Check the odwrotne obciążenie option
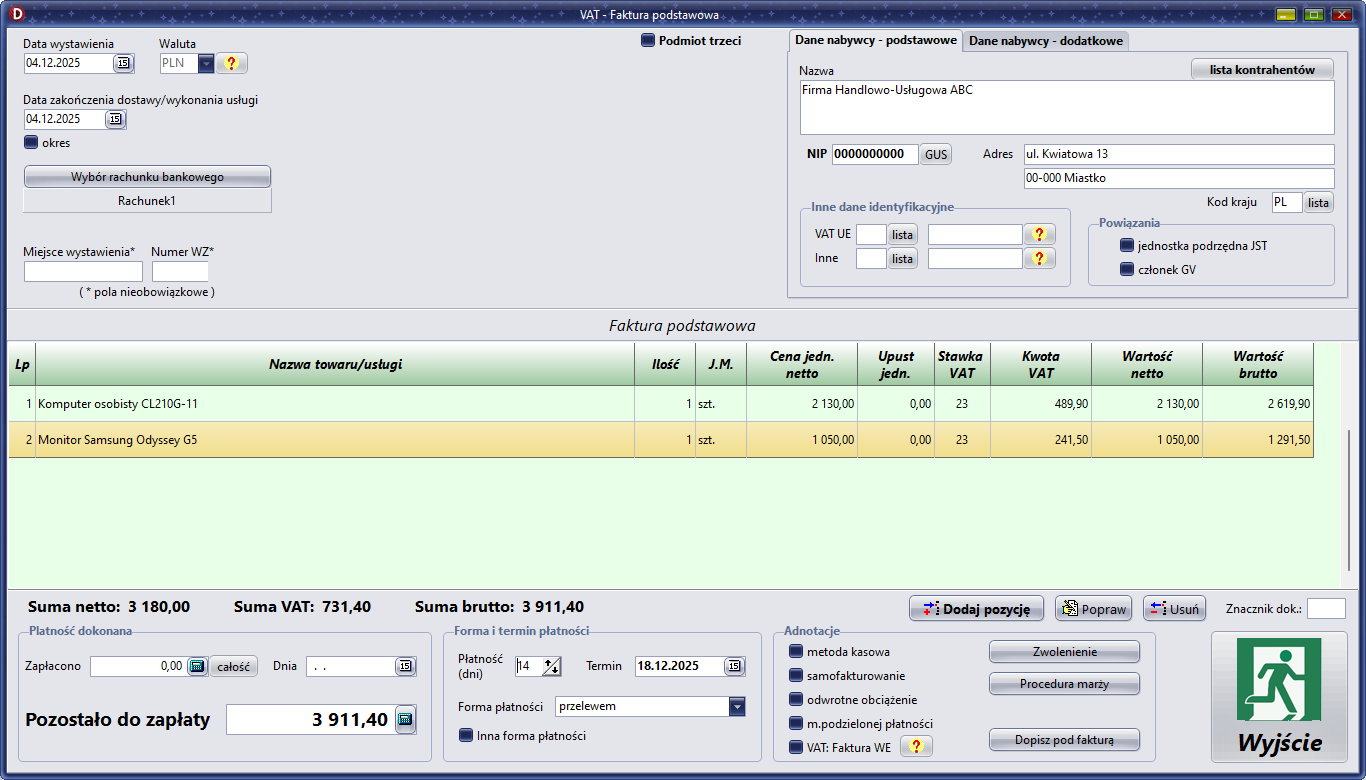The image size is (1366, 780). (796, 700)
